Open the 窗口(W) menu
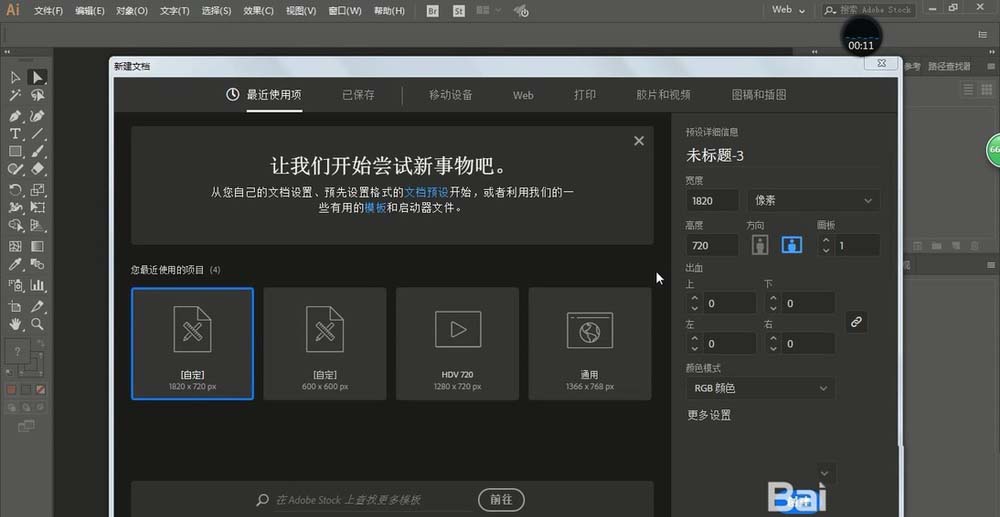 click(344, 11)
